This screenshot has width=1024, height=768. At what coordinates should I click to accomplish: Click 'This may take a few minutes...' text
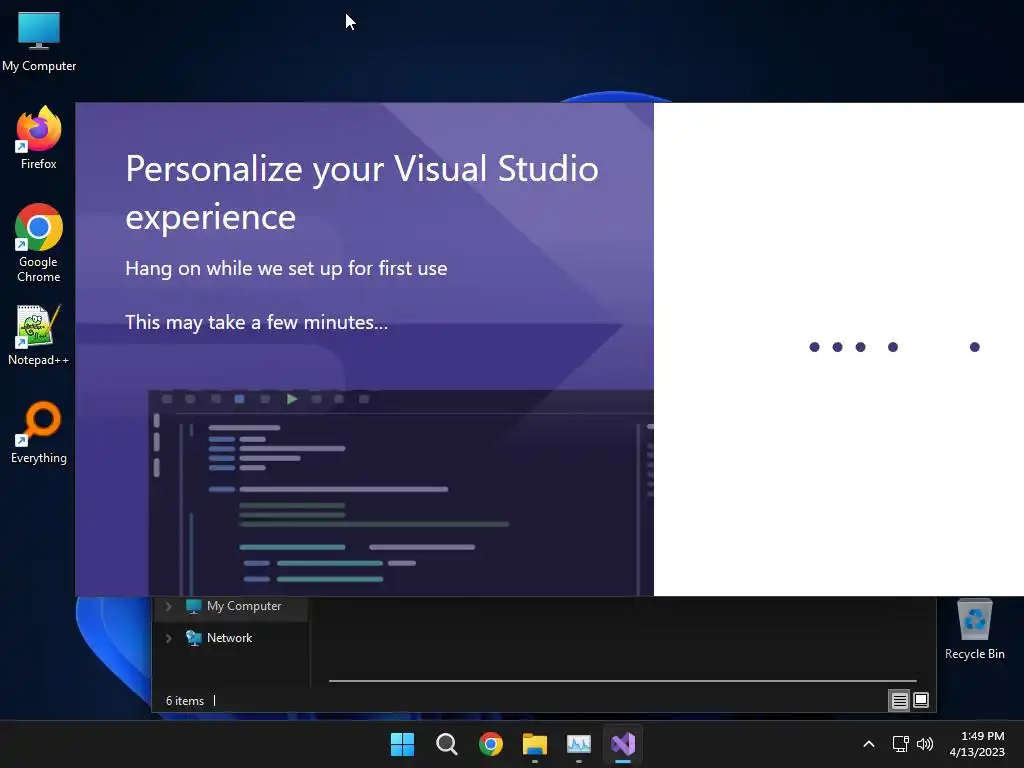point(257,322)
